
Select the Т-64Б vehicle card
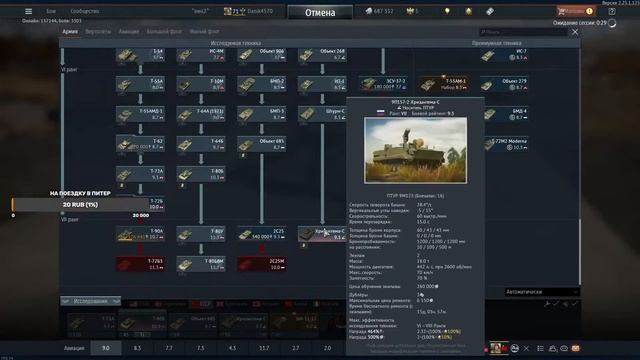pyautogui.click(x=201, y=144)
